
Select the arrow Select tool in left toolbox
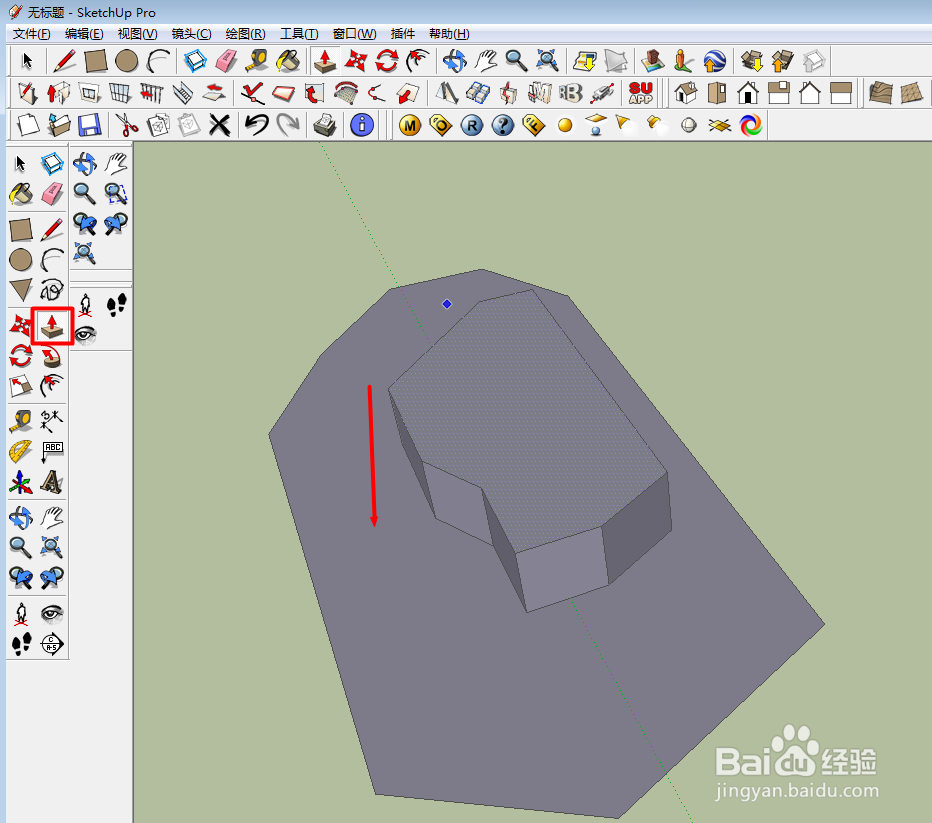pos(21,163)
